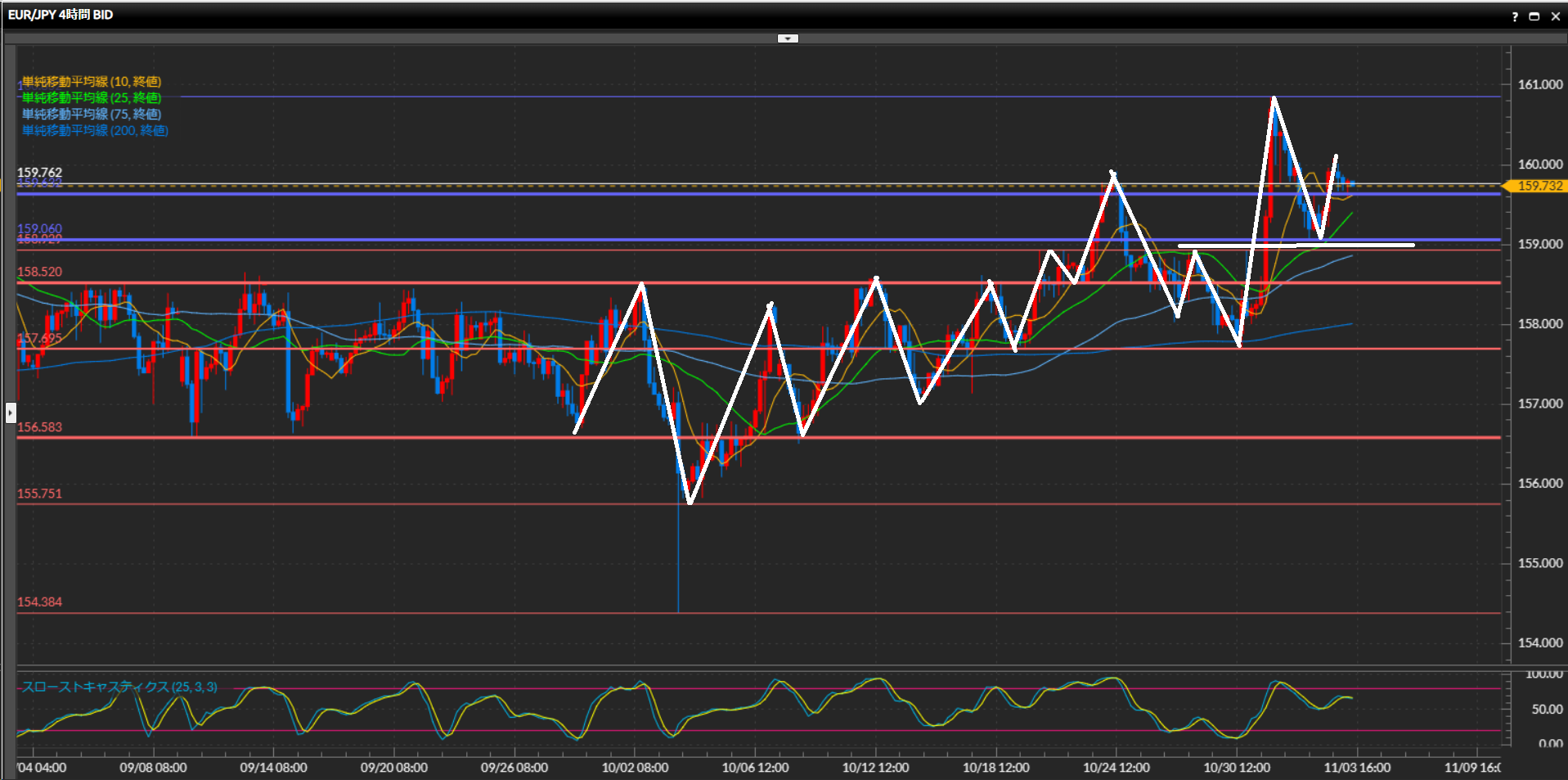Select the 25-period moving average label
The image size is (1568, 780).
point(92,98)
